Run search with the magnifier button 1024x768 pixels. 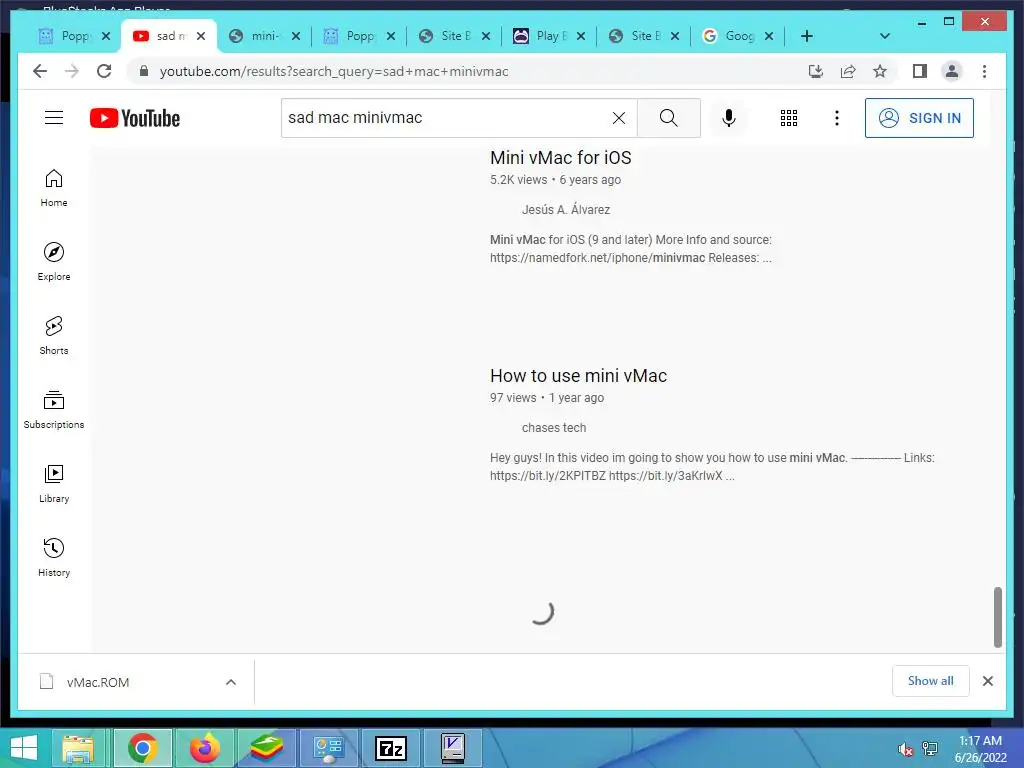tap(669, 118)
